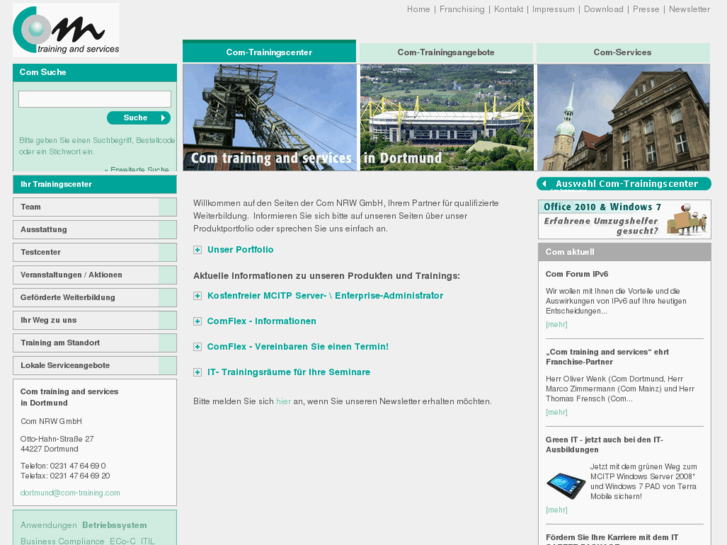The width and height of the screenshot is (727, 545).
Task: Open the Ausstattung menu item
Action: (x=95, y=230)
